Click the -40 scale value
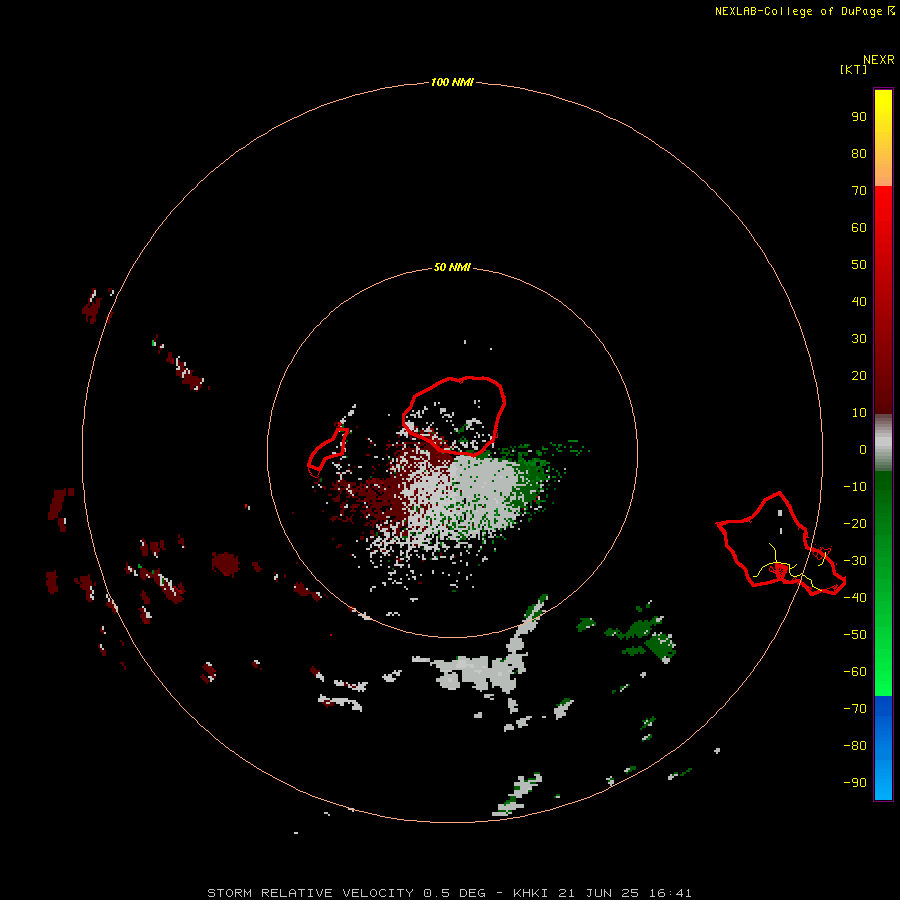Viewport: 900px width, 900px height. [855, 598]
